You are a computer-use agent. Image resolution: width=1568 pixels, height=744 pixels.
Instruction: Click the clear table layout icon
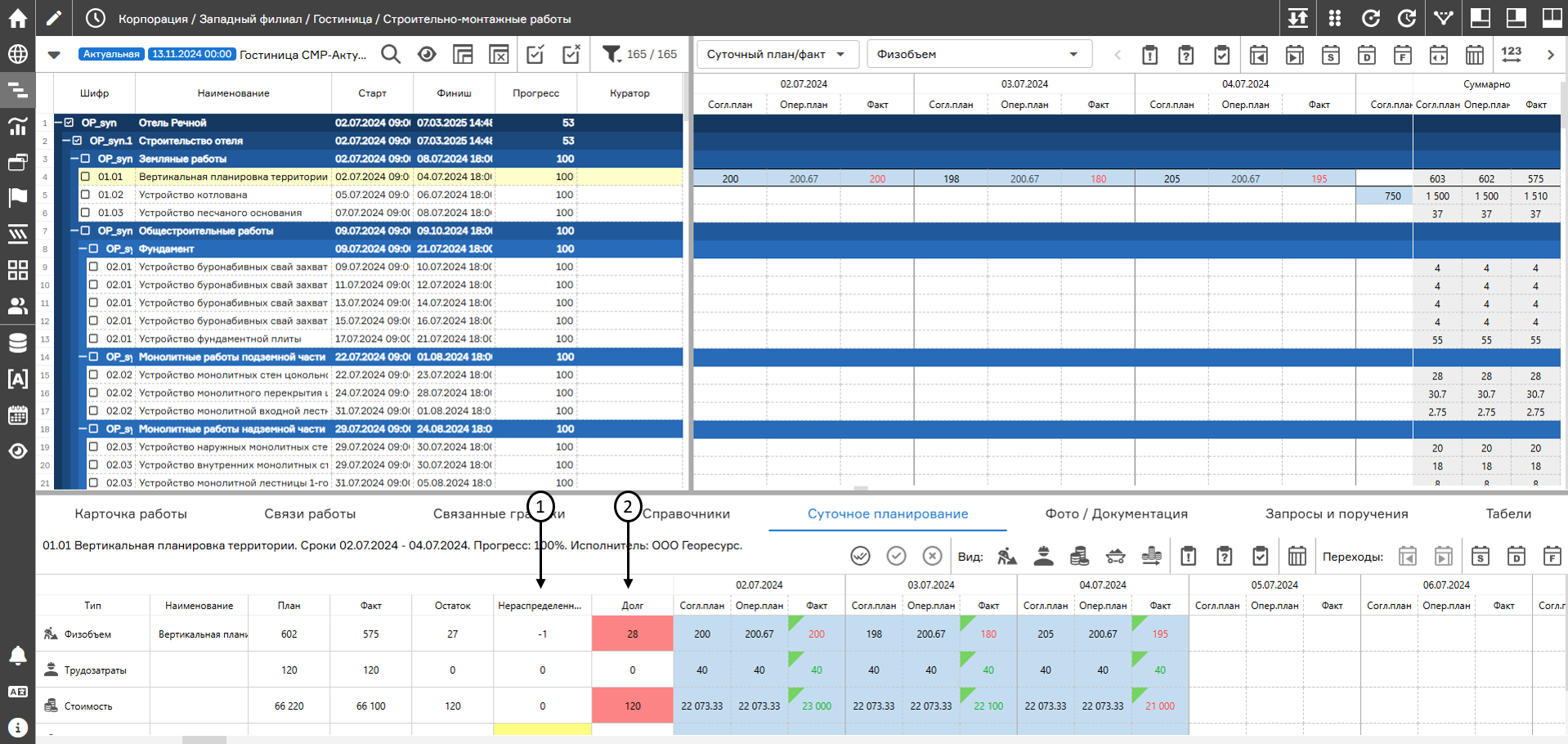click(x=499, y=54)
